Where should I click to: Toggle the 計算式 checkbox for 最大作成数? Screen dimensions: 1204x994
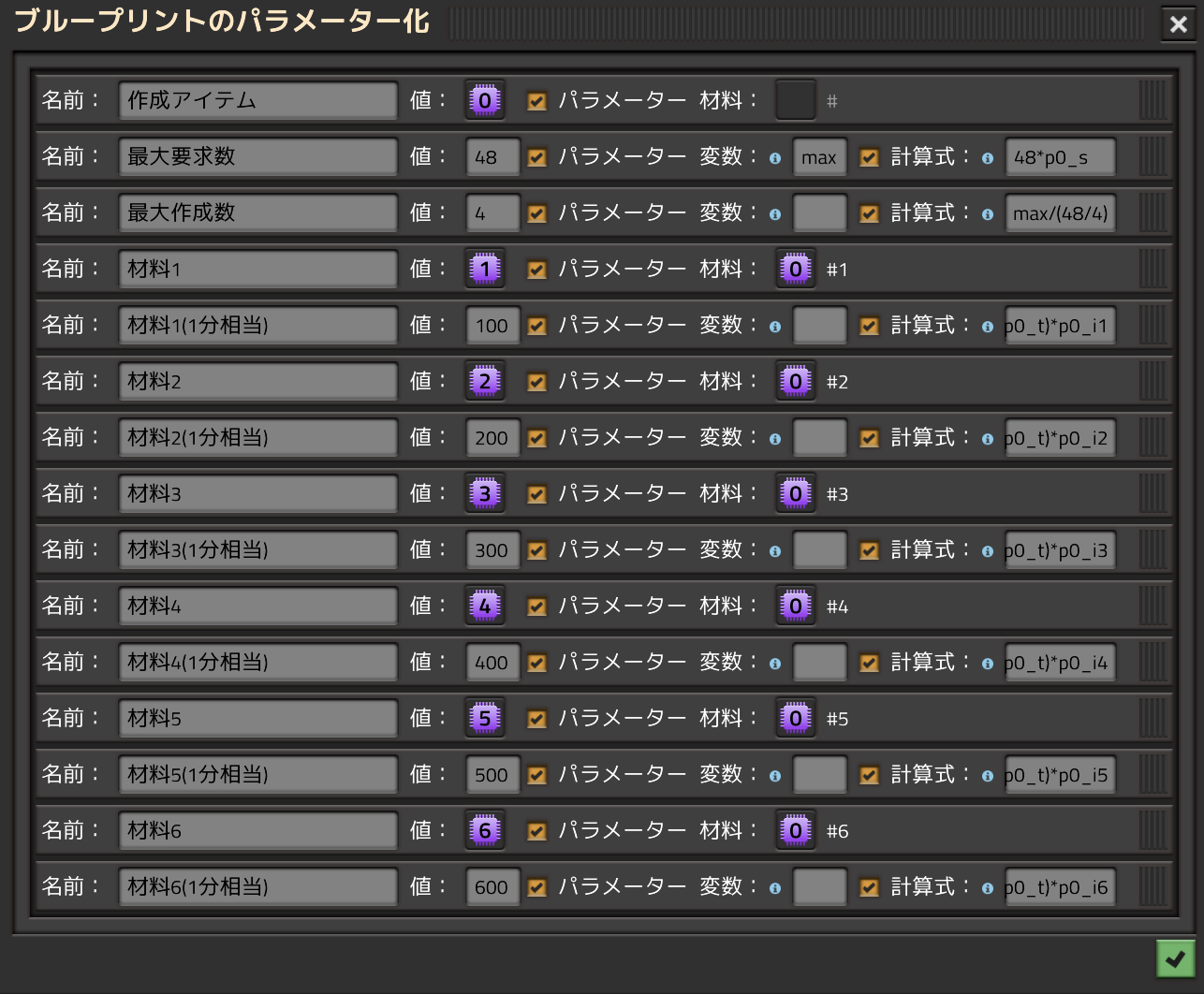click(870, 213)
